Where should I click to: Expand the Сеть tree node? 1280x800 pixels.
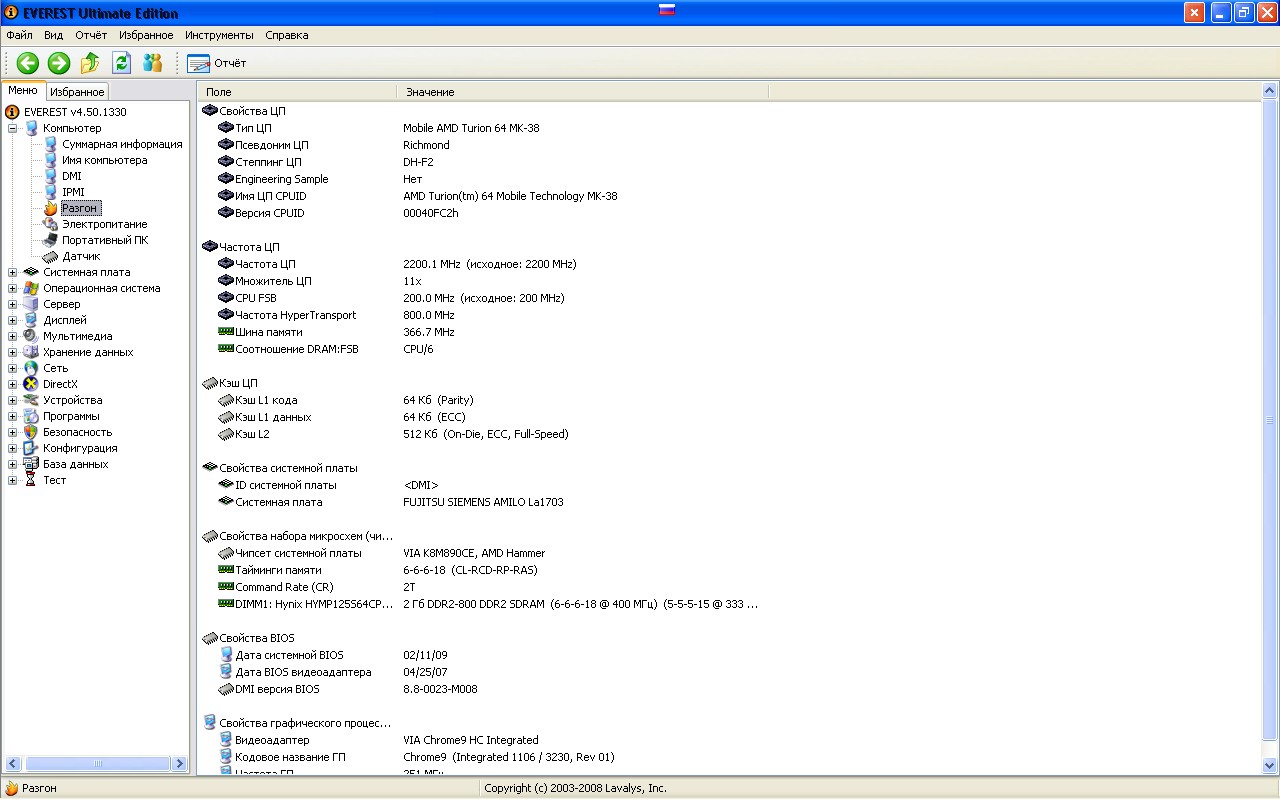(x=13, y=368)
